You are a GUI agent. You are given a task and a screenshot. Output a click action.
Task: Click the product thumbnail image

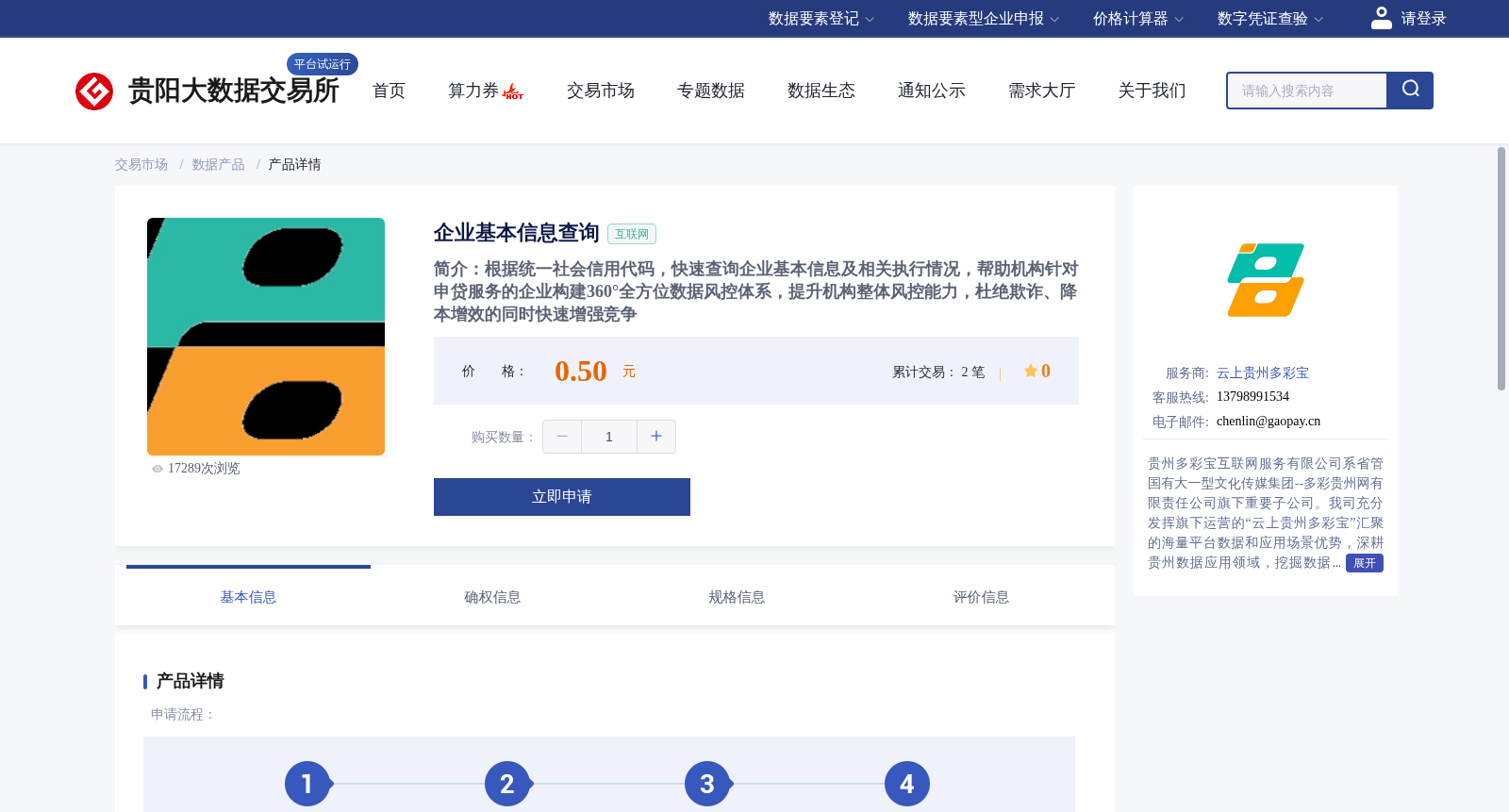(266, 337)
